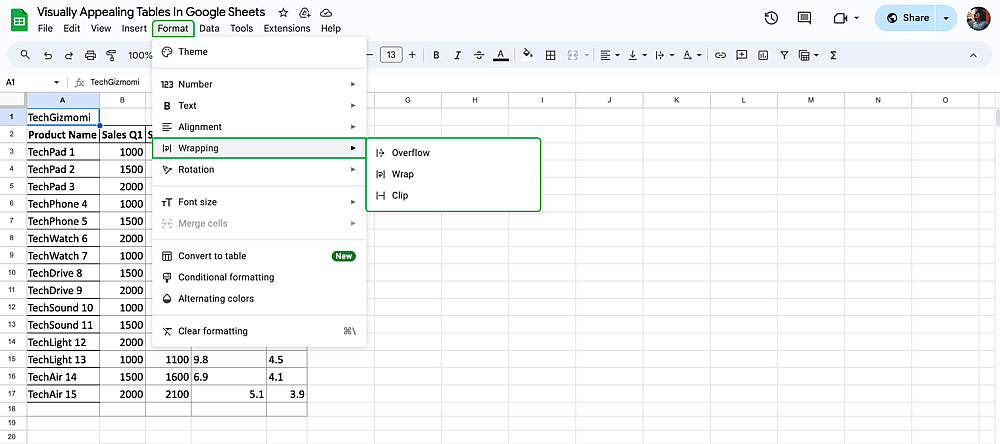This screenshot has height=444, width=1000.
Task: Open the Tools menu
Action: (242, 28)
